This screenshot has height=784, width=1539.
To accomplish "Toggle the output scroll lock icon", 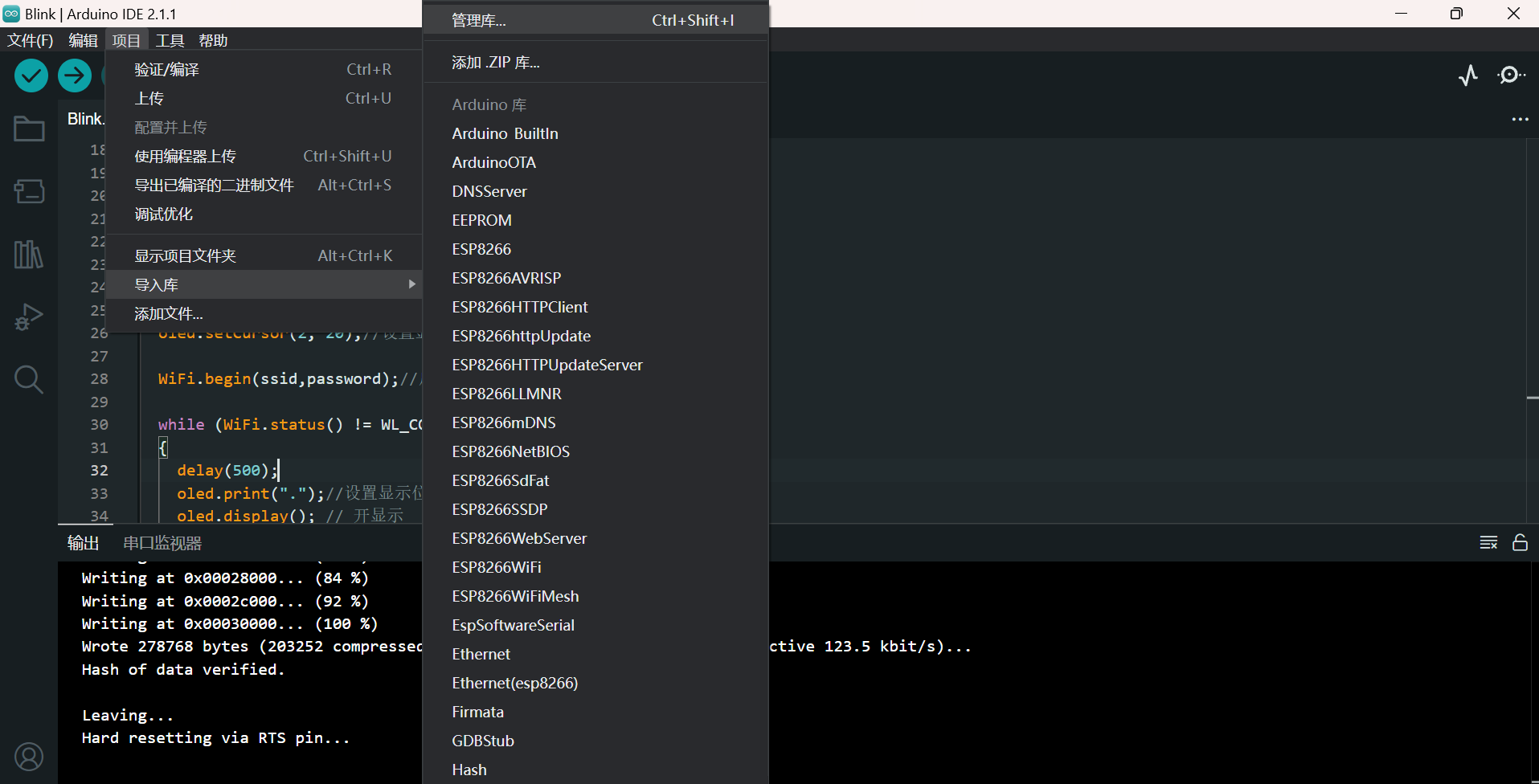I will (1520, 543).
